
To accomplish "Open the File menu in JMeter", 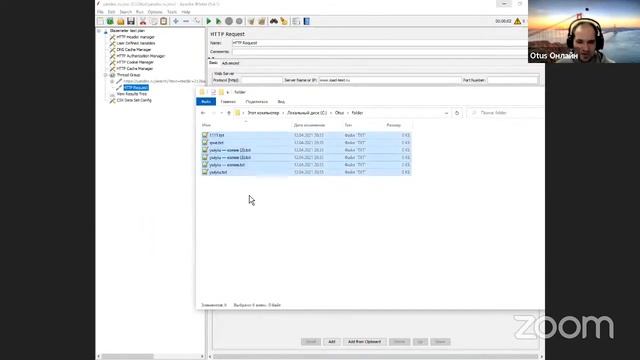I will [x=100, y=12].
